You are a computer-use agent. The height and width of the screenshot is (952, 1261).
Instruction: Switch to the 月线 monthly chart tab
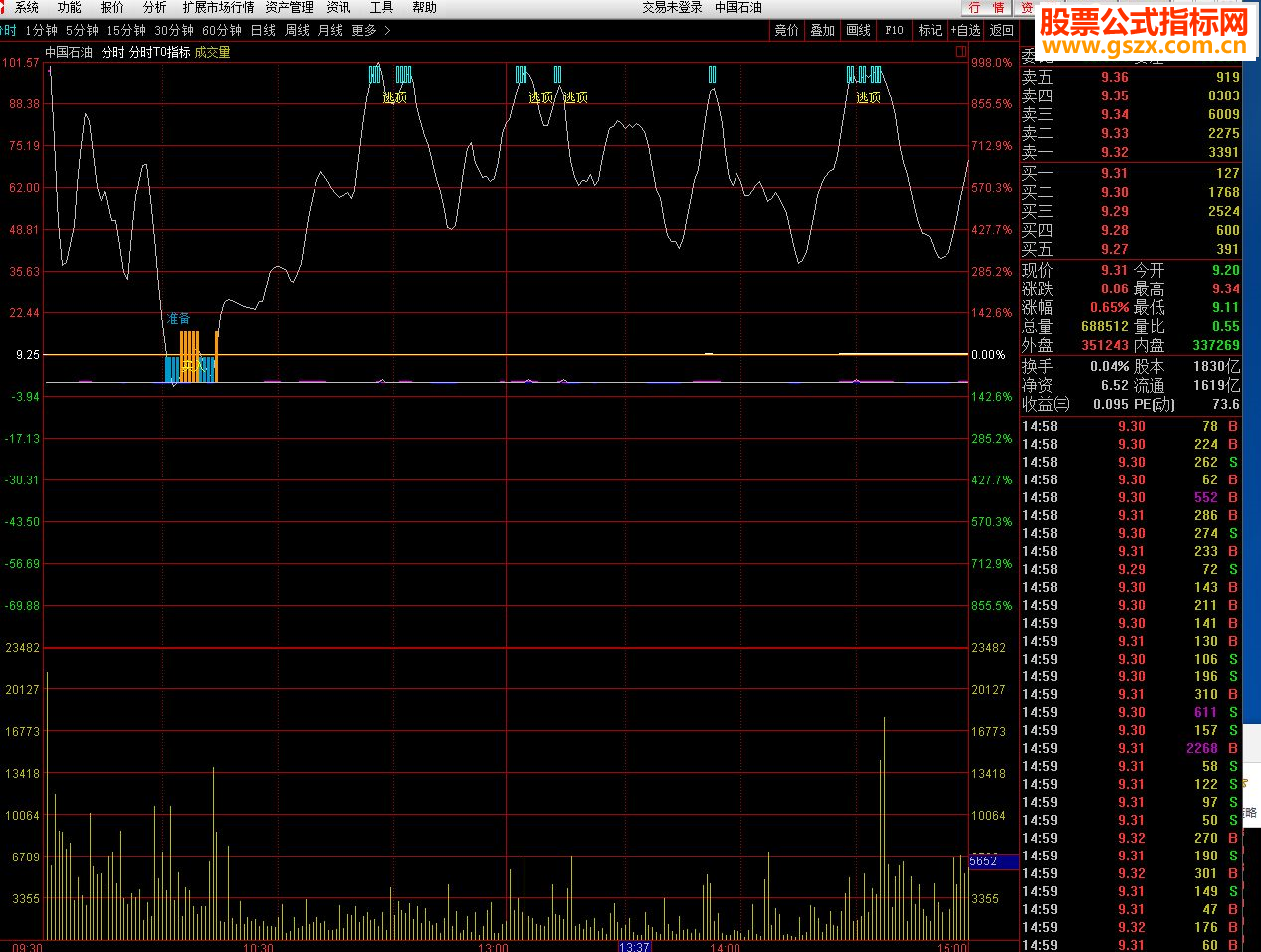(x=330, y=31)
